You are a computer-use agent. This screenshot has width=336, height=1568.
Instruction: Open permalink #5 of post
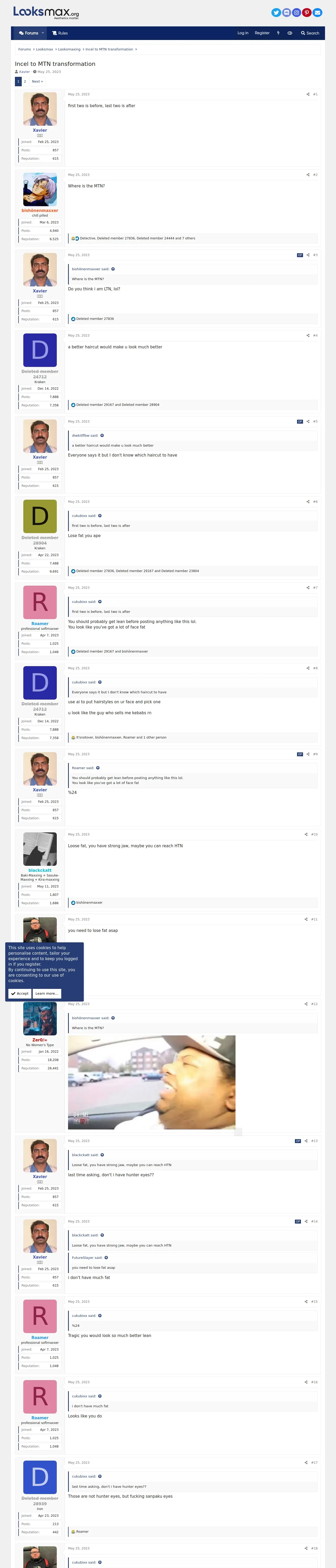click(315, 421)
